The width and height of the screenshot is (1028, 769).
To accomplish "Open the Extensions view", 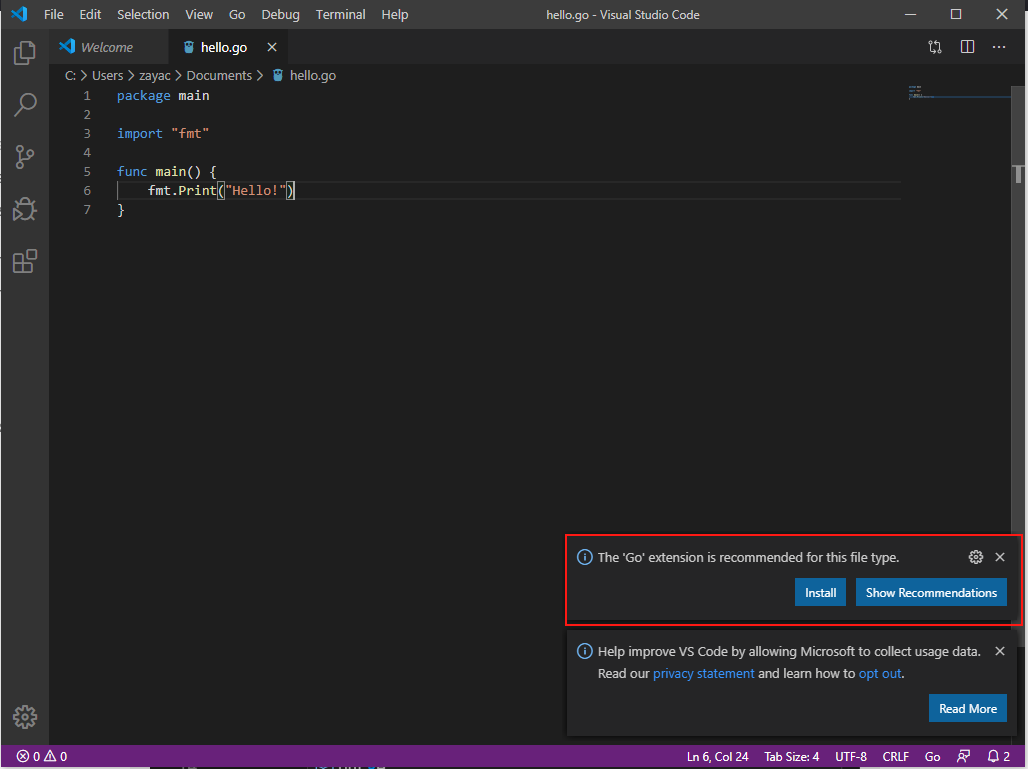I will (x=24, y=262).
